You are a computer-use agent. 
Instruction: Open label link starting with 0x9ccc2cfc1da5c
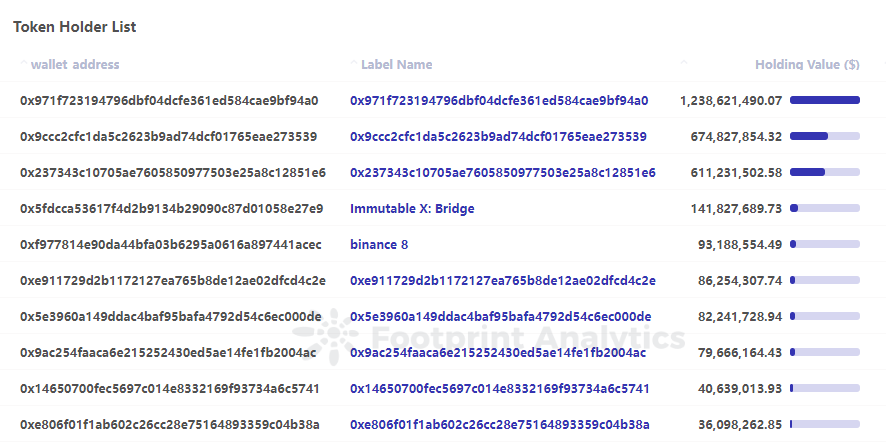(x=498, y=137)
